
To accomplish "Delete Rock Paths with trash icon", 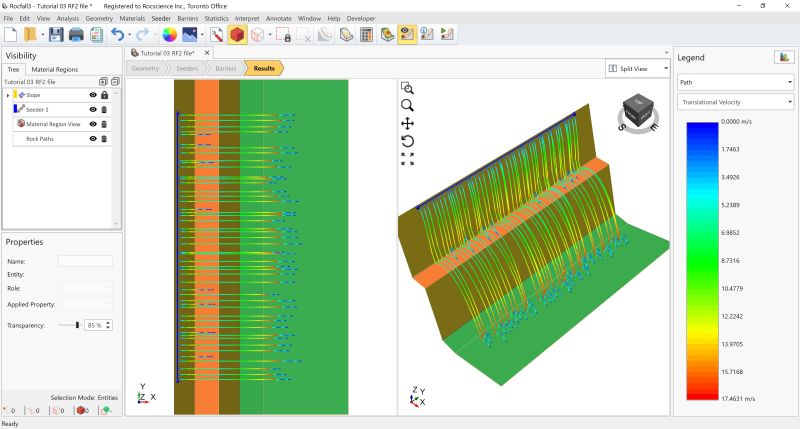I will coord(104,139).
